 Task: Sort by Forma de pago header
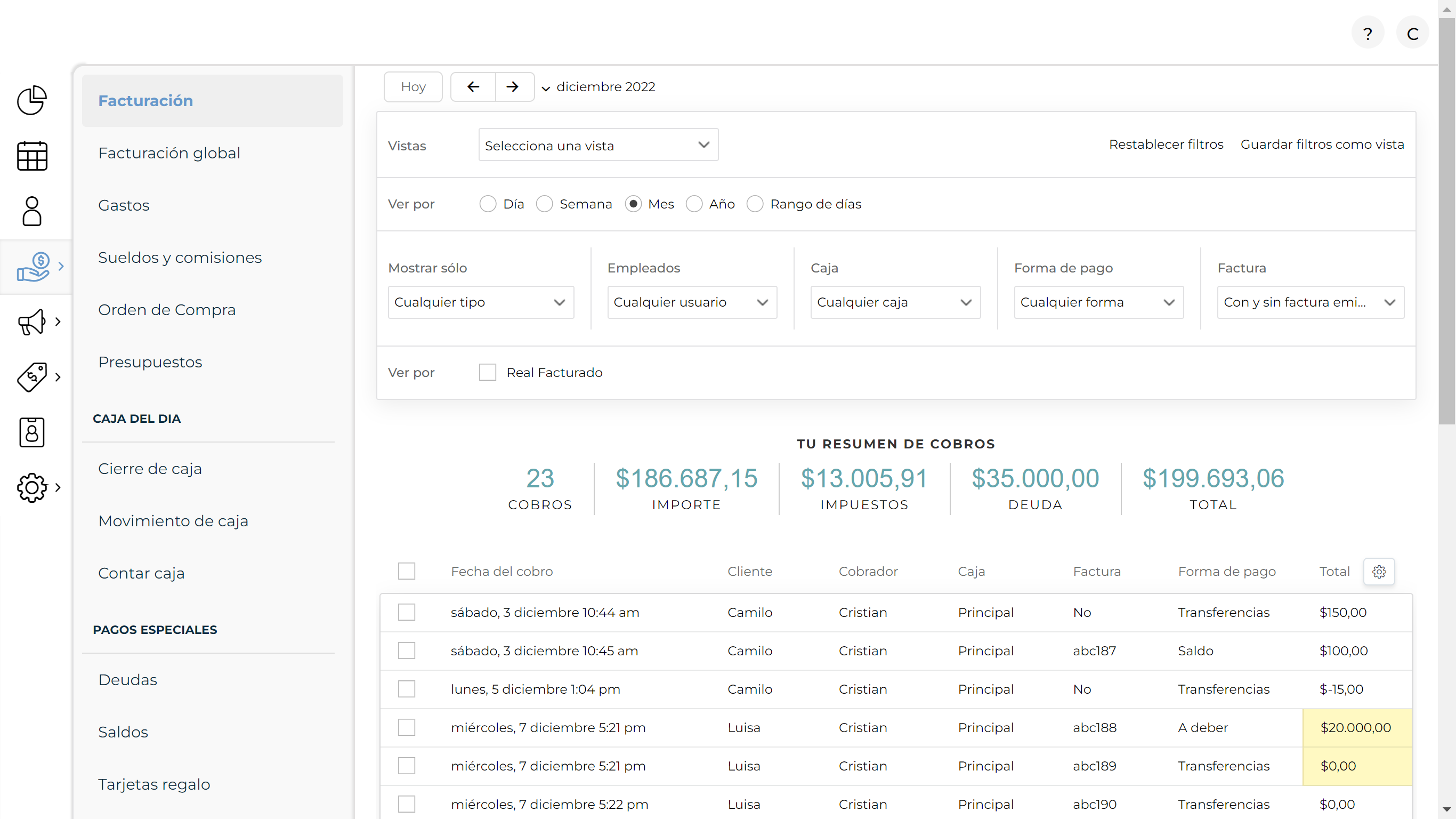click(x=1226, y=571)
